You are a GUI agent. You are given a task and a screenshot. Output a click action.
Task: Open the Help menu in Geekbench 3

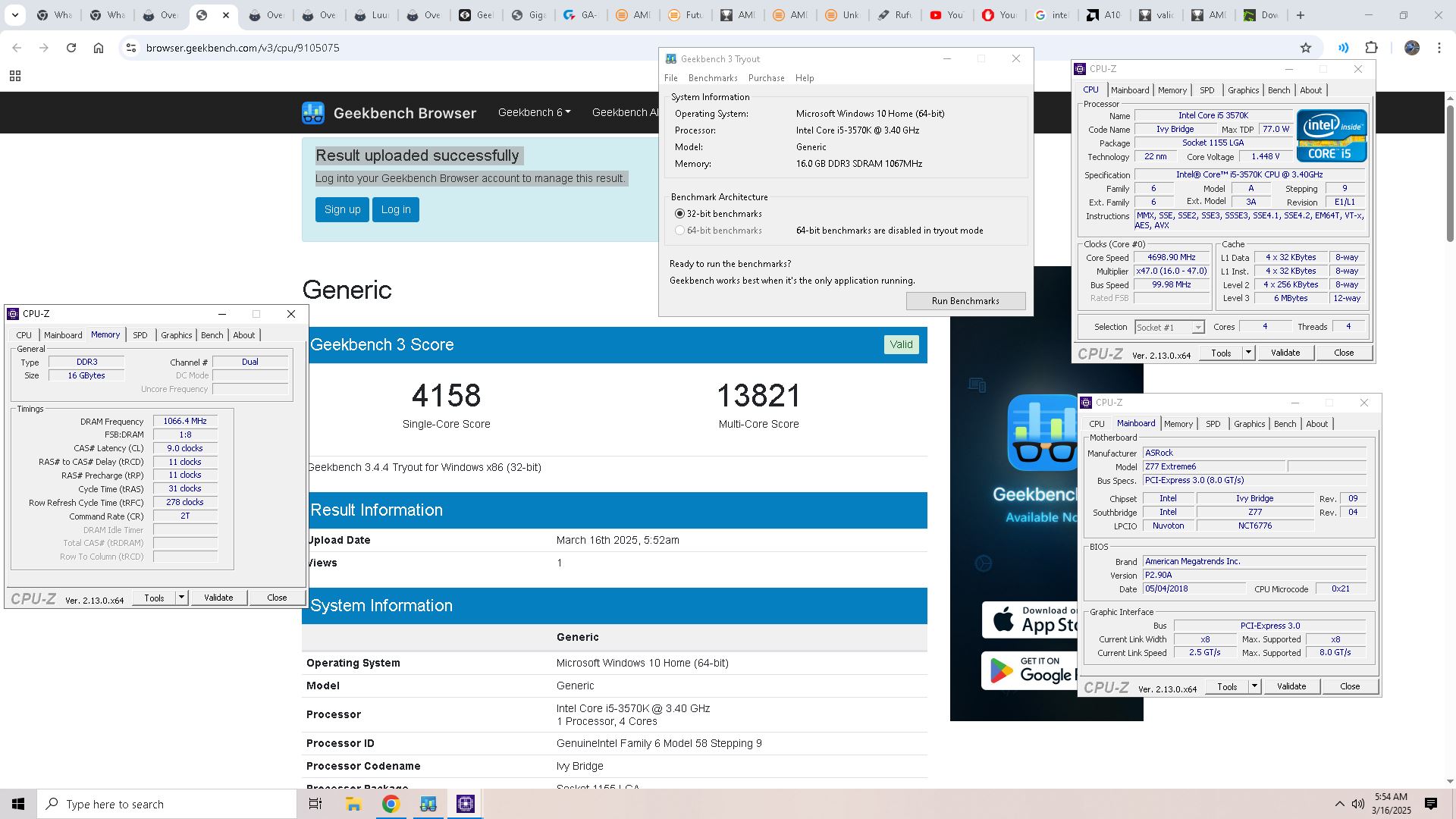[805, 78]
